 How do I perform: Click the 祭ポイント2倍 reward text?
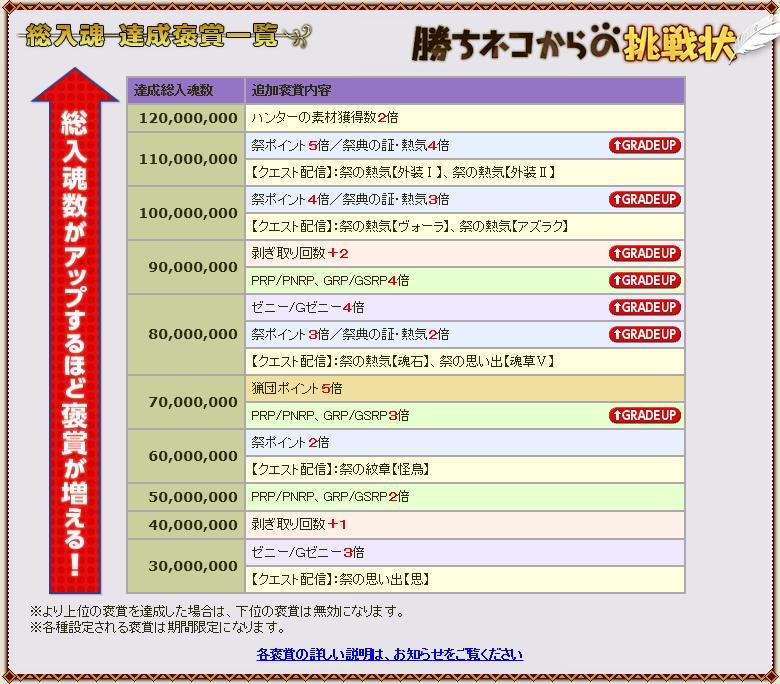(290, 442)
